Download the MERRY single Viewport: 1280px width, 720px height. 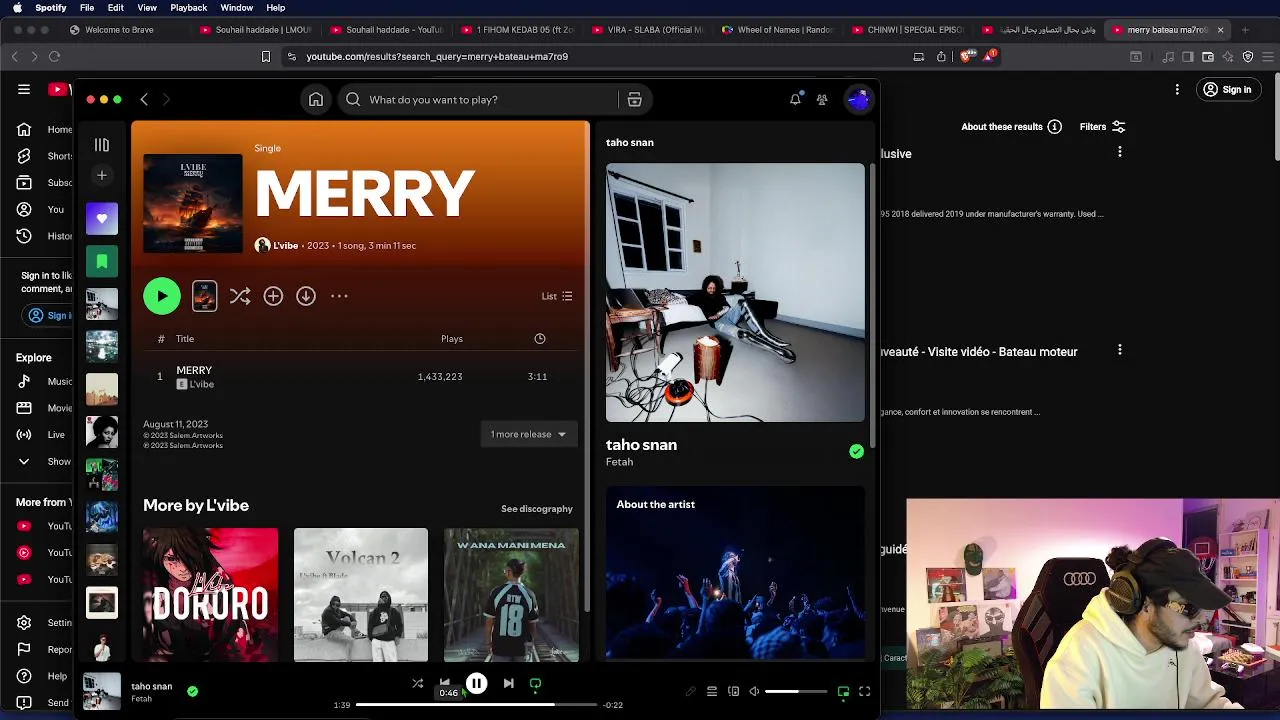click(306, 296)
